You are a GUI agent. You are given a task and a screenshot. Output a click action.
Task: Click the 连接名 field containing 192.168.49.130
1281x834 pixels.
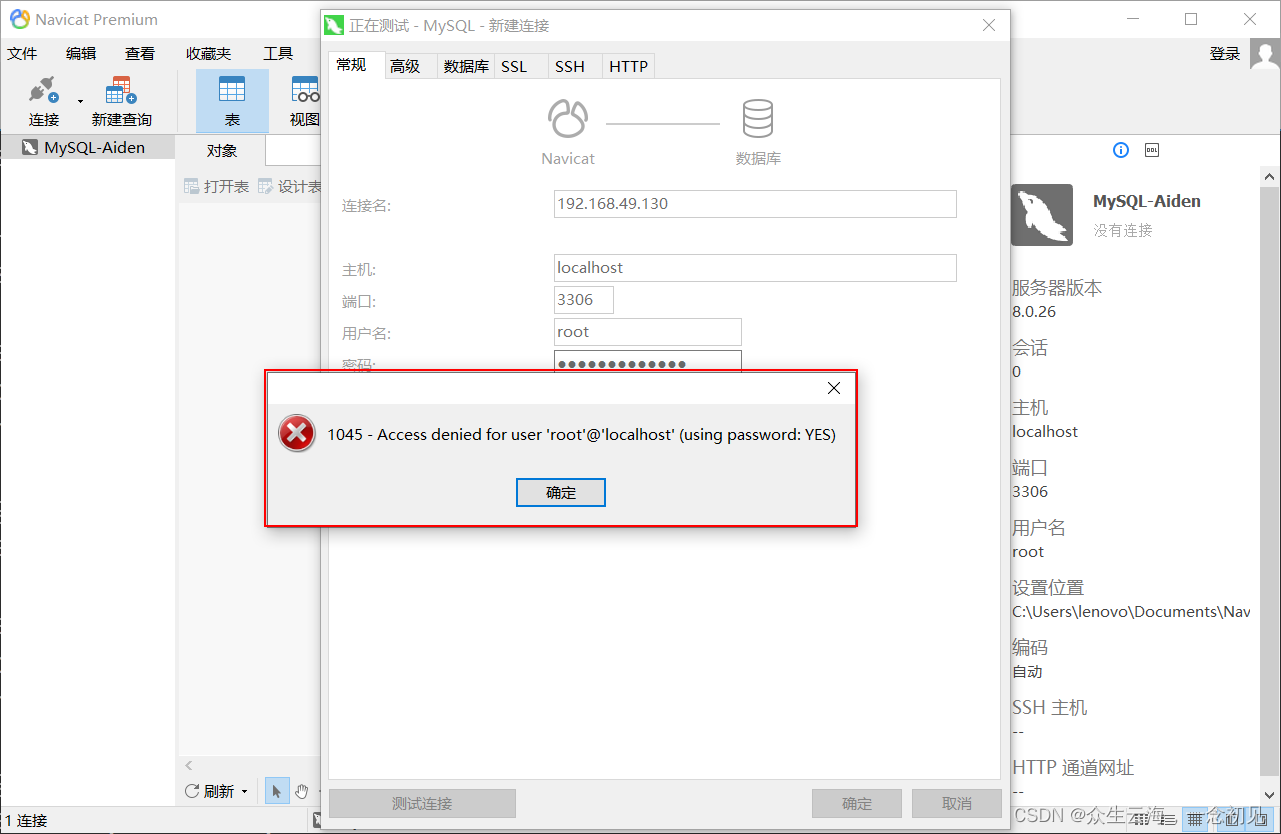point(755,204)
